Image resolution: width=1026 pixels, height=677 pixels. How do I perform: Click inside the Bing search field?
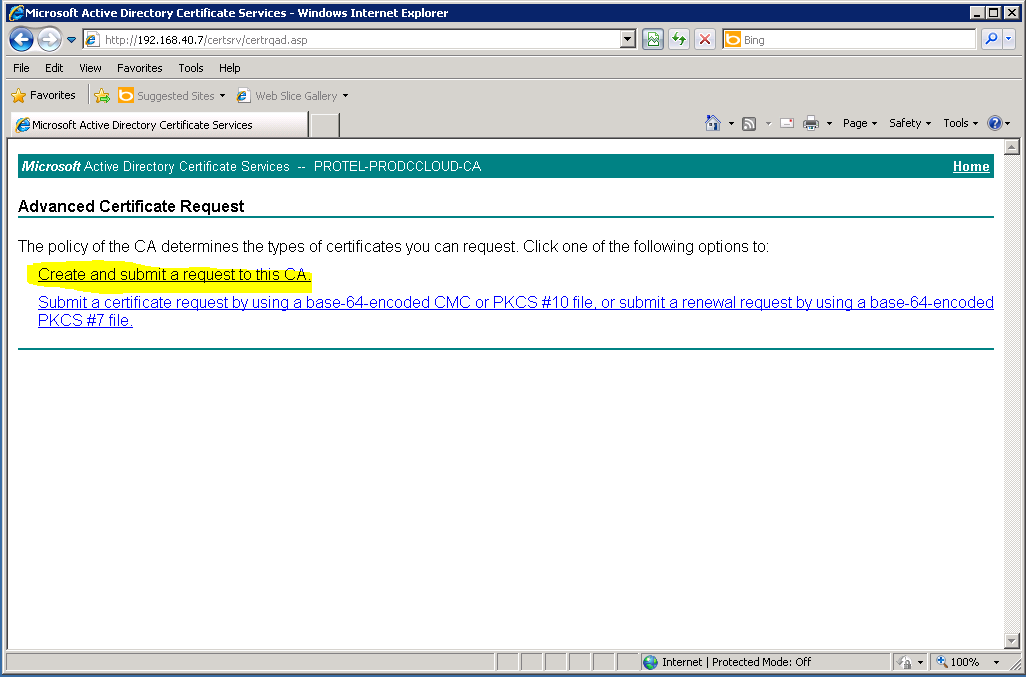click(855, 40)
